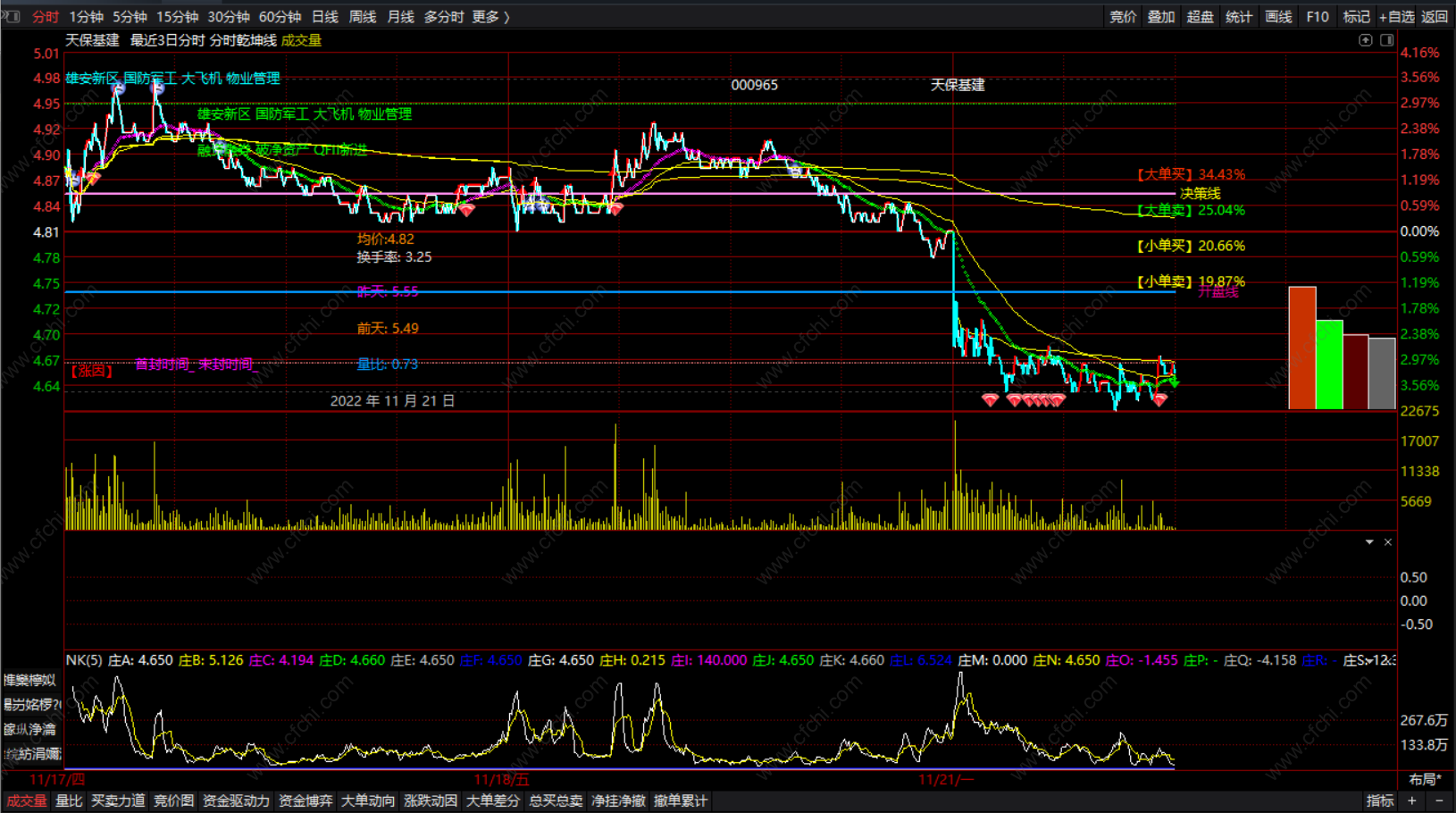Open the F10 company info button
The height and width of the screenshot is (813, 1456).
[x=1318, y=17]
